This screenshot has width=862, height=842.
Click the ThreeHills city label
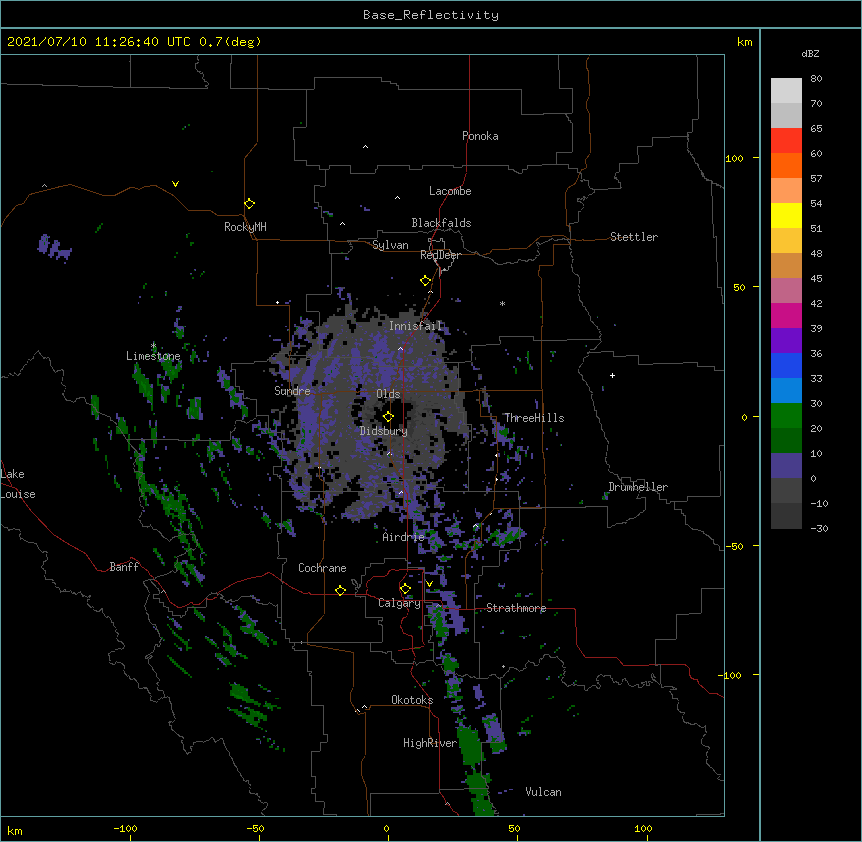(534, 418)
